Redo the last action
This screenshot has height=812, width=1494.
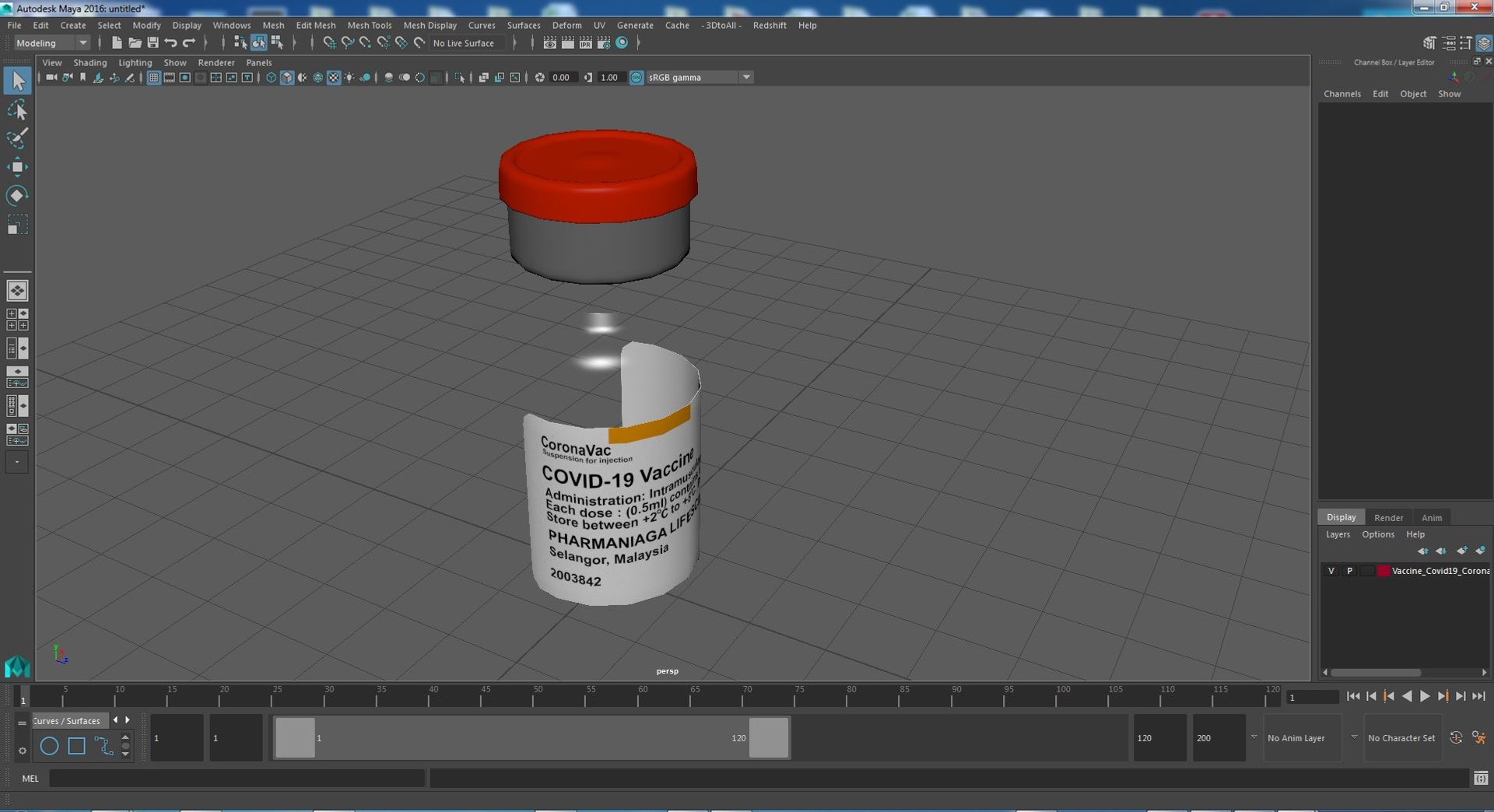point(188,43)
